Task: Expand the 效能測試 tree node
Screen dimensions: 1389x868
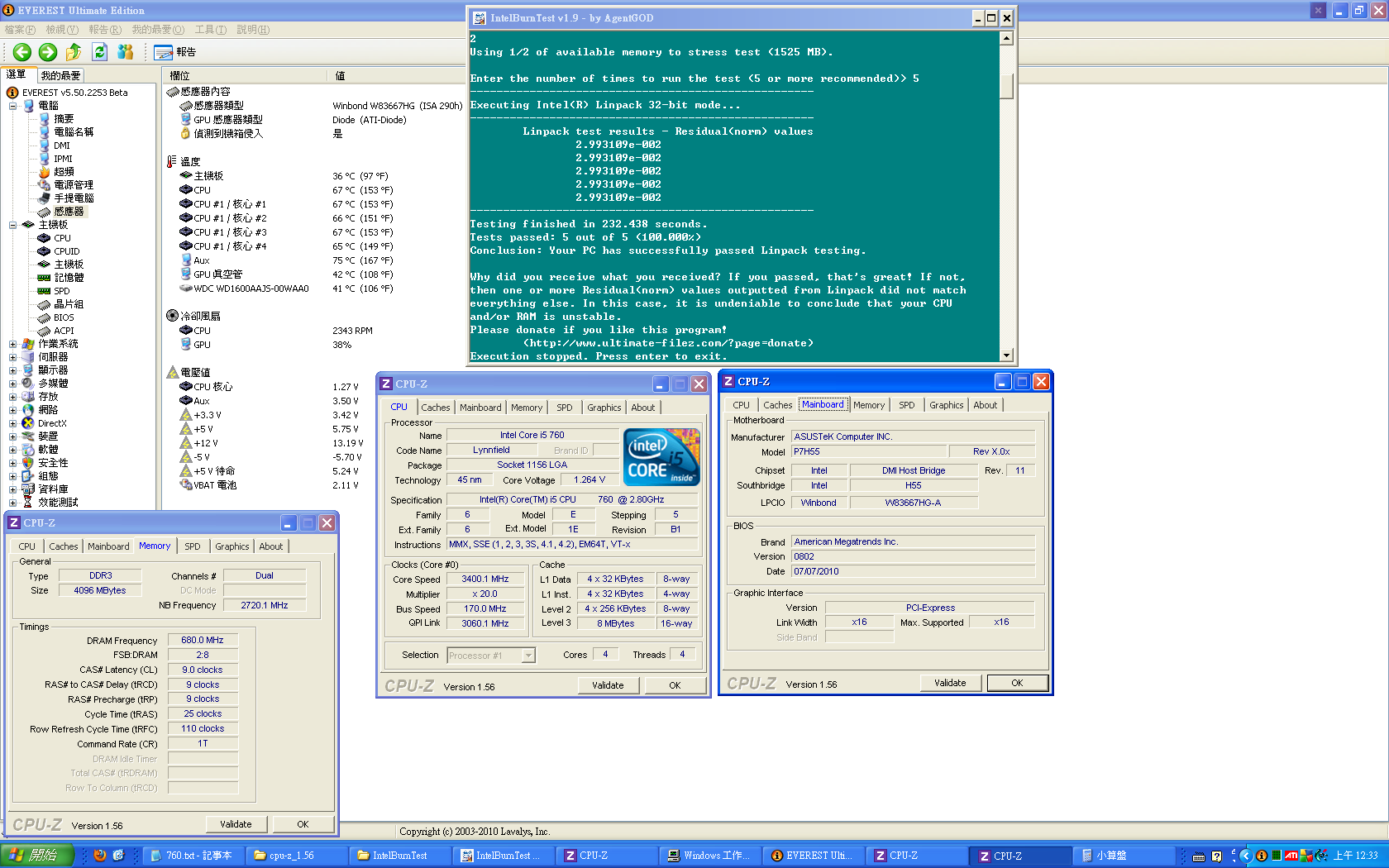Action: pos(12,503)
